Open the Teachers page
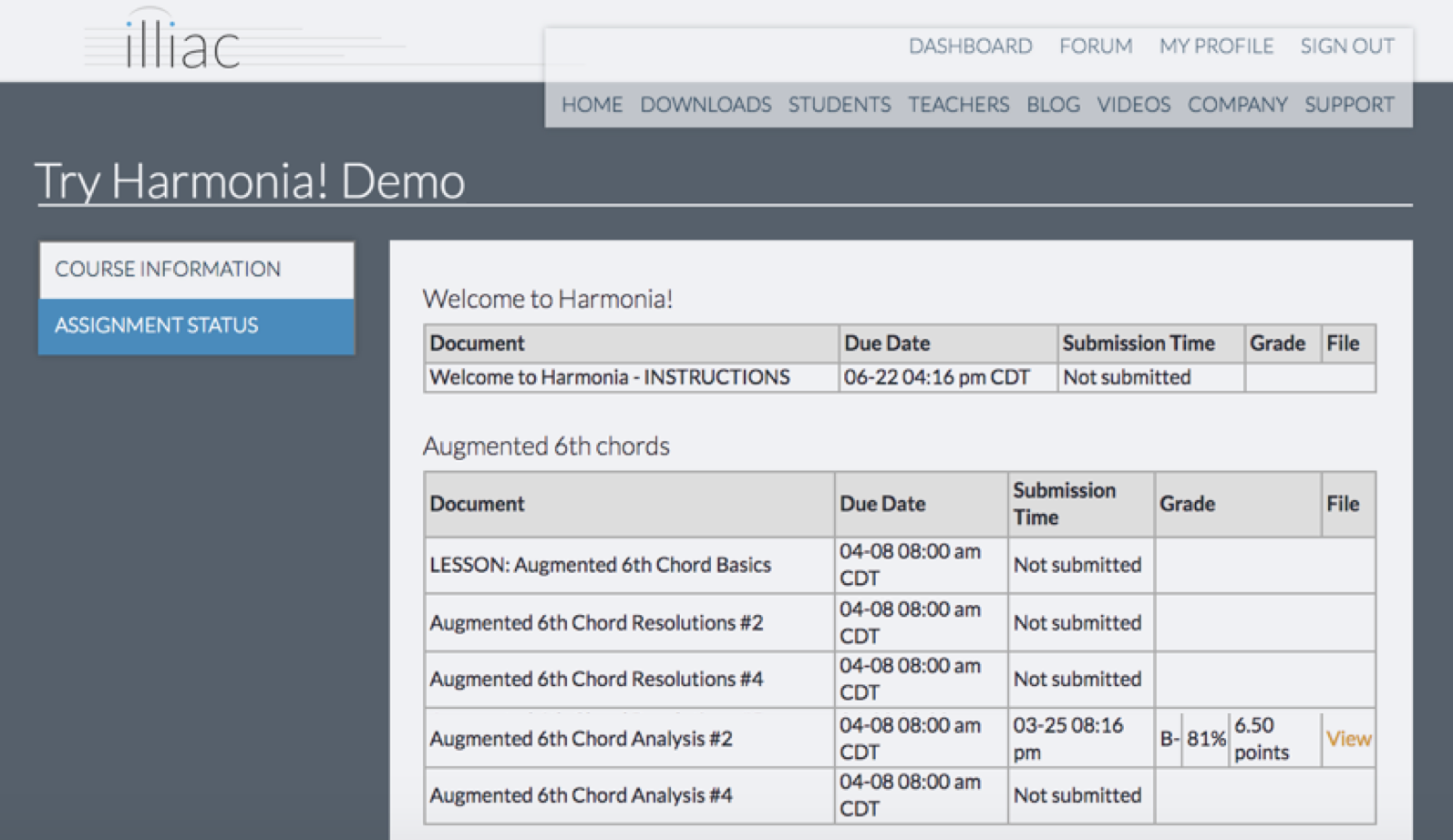Image resolution: width=1453 pixels, height=840 pixels. tap(958, 105)
